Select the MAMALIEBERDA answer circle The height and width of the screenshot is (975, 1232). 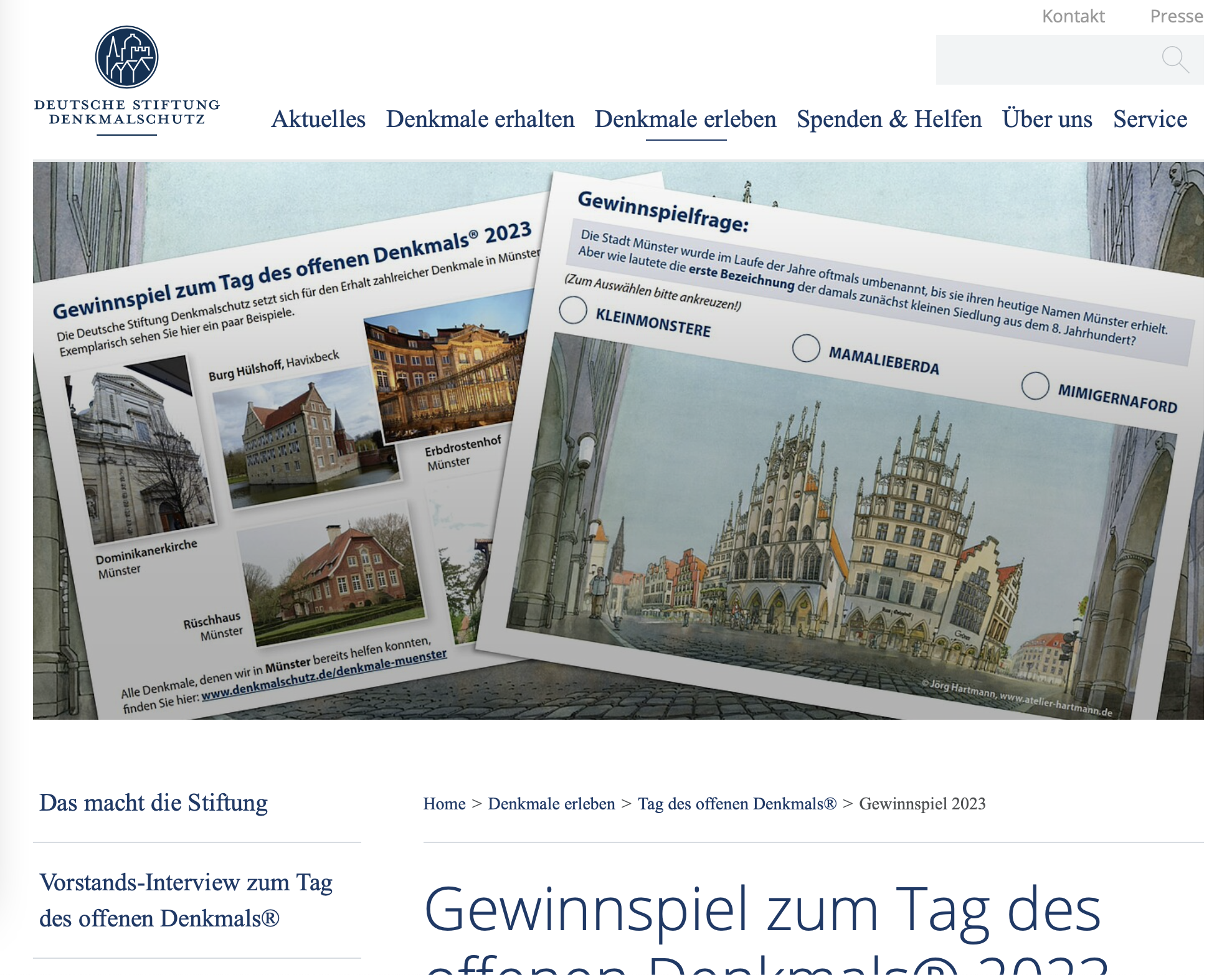(805, 348)
